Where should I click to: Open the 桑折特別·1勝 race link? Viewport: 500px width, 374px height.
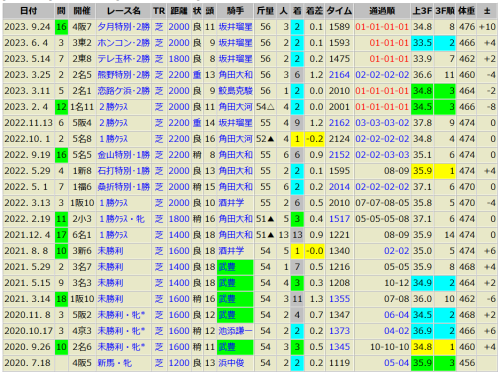click(x=124, y=187)
